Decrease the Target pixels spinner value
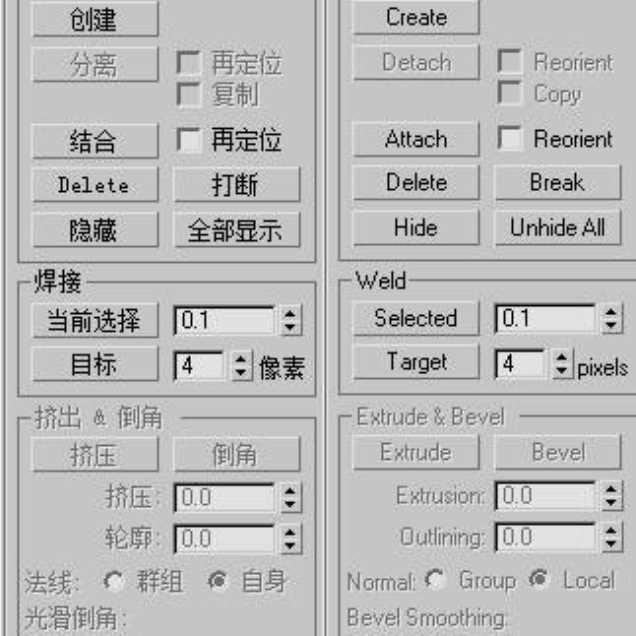Viewport: 636px width, 636px height. 562,370
